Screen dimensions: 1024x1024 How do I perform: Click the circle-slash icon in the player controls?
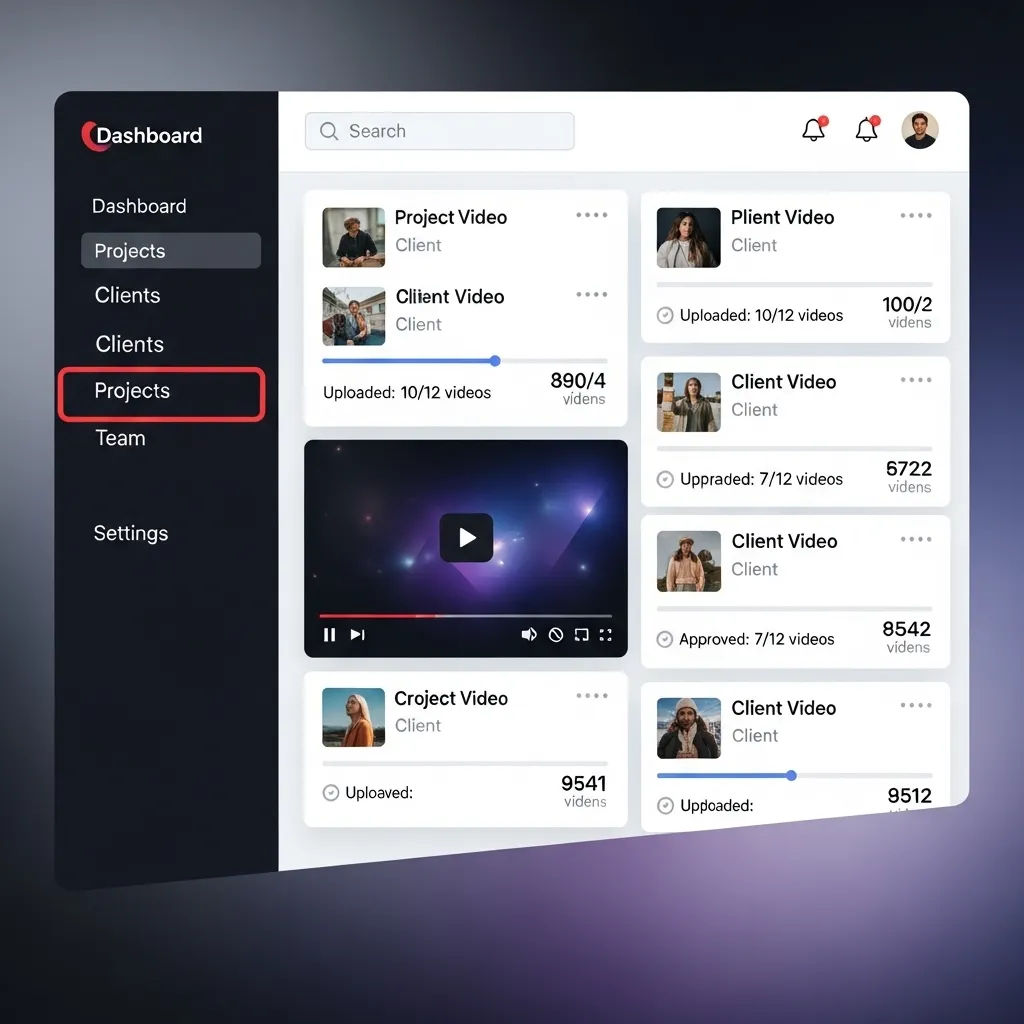click(x=556, y=635)
